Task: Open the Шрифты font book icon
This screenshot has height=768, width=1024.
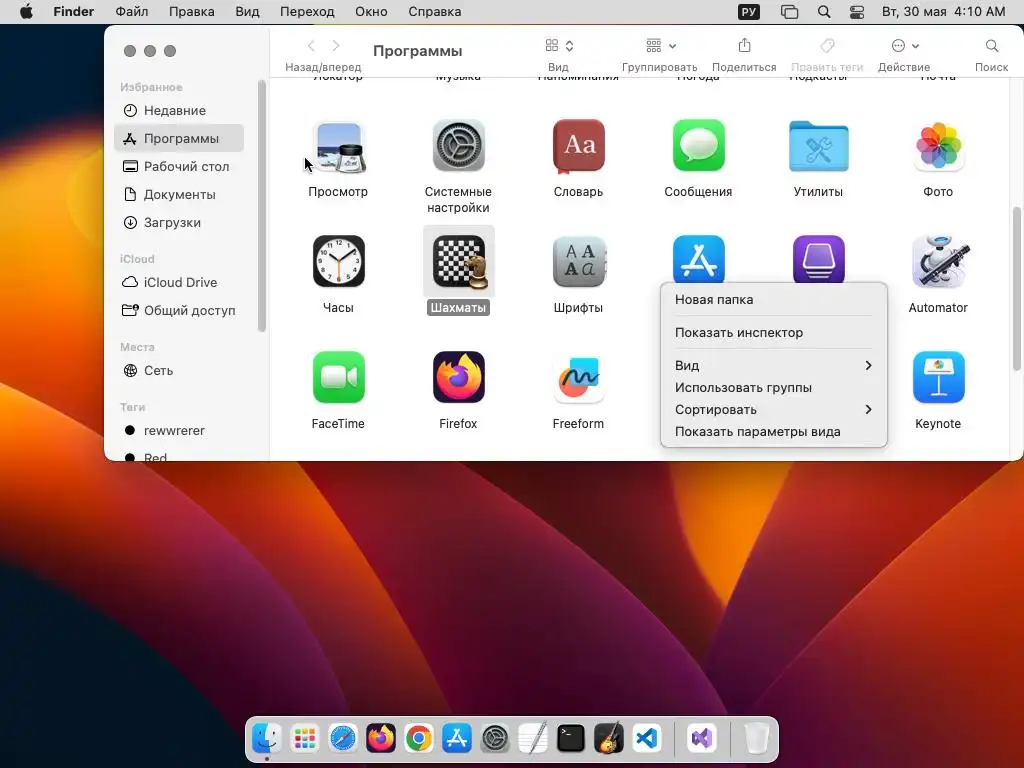Action: click(x=579, y=261)
